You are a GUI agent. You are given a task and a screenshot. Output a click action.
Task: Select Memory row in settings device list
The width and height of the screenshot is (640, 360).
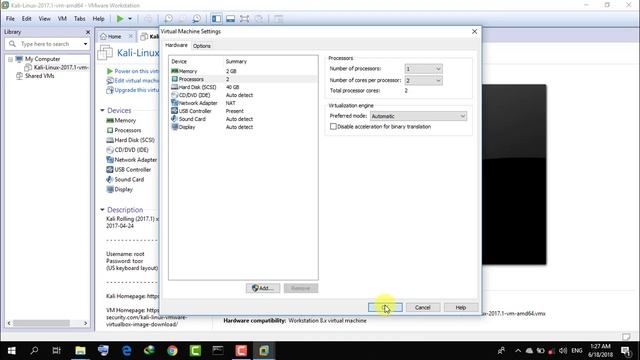point(243,71)
